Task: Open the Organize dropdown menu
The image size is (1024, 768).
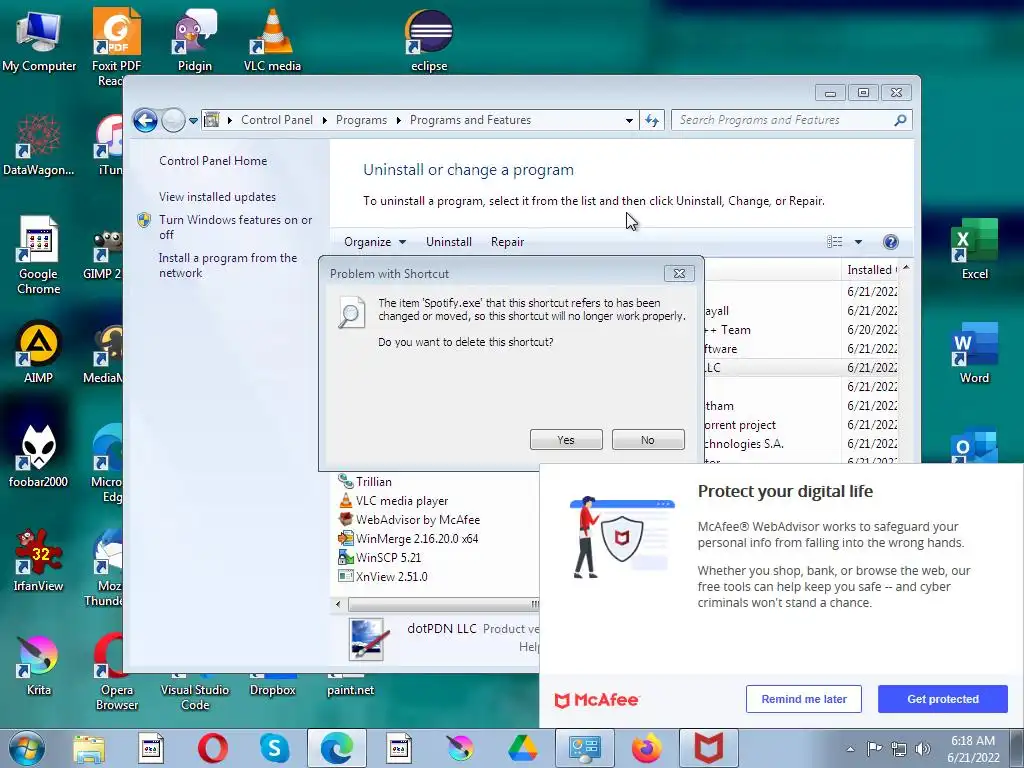Action: pos(375,242)
